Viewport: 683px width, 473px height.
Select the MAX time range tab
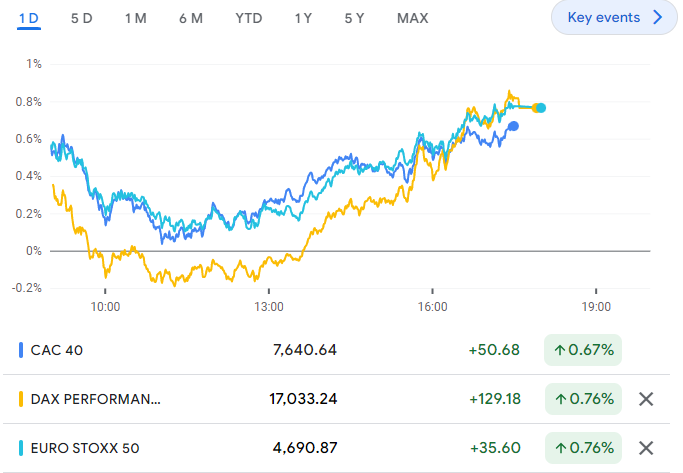click(x=413, y=18)
